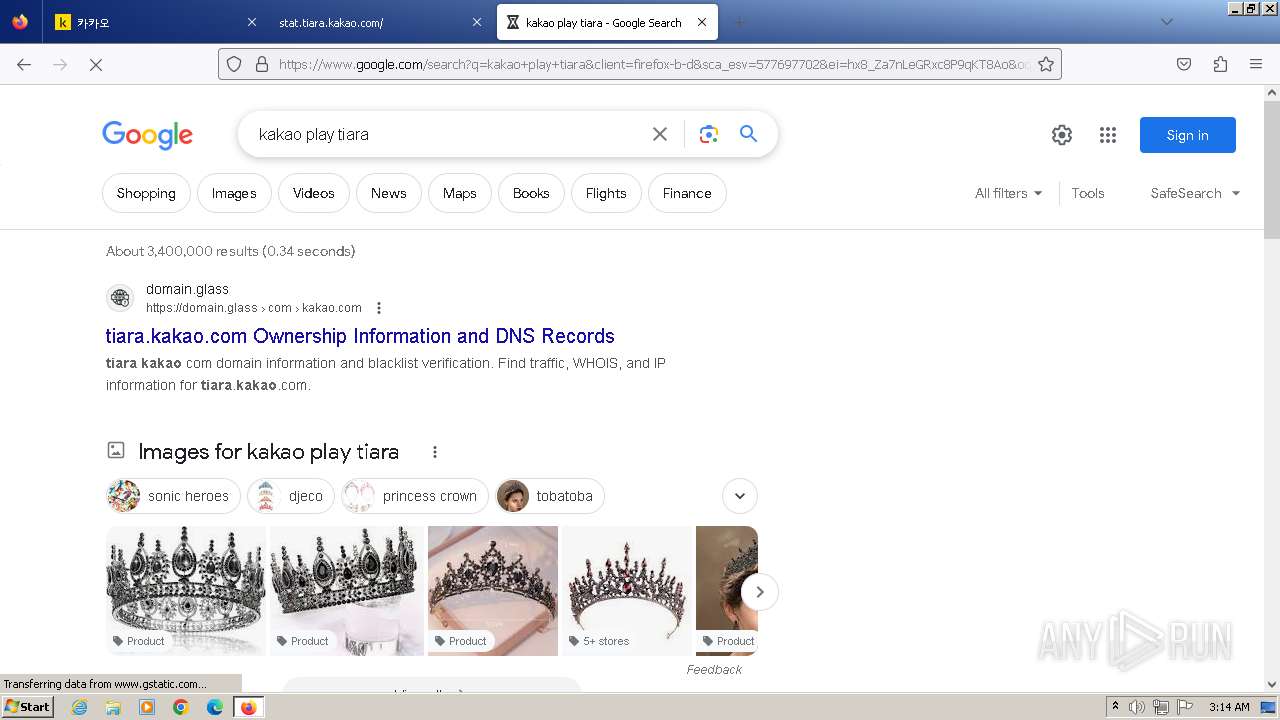Screen dimensions: 1280x720
Task: Open the Firefox View icon in the tab bar
Action: click(x=20, y=22)
